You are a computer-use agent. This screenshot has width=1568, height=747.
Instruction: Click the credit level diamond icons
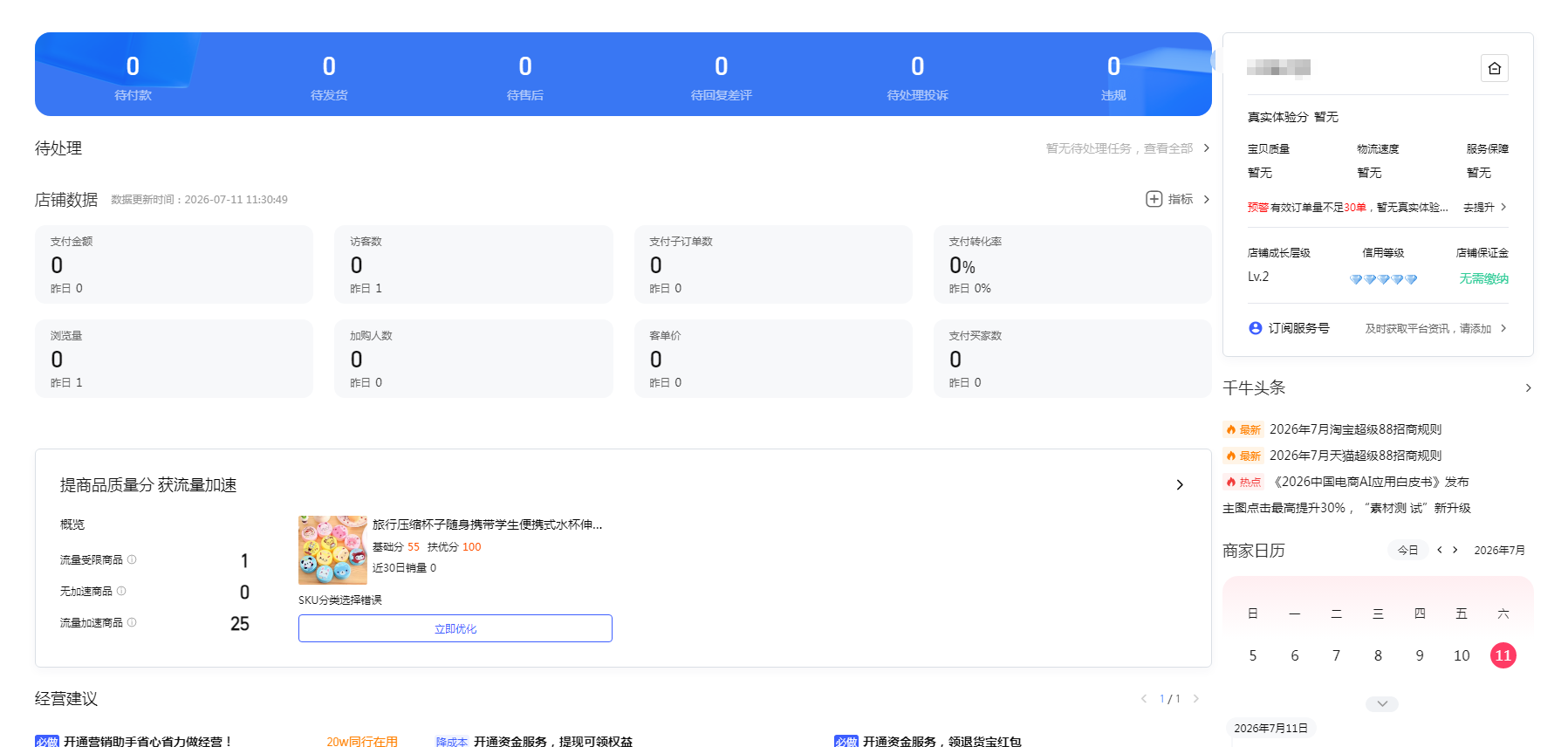[1383, 279]
